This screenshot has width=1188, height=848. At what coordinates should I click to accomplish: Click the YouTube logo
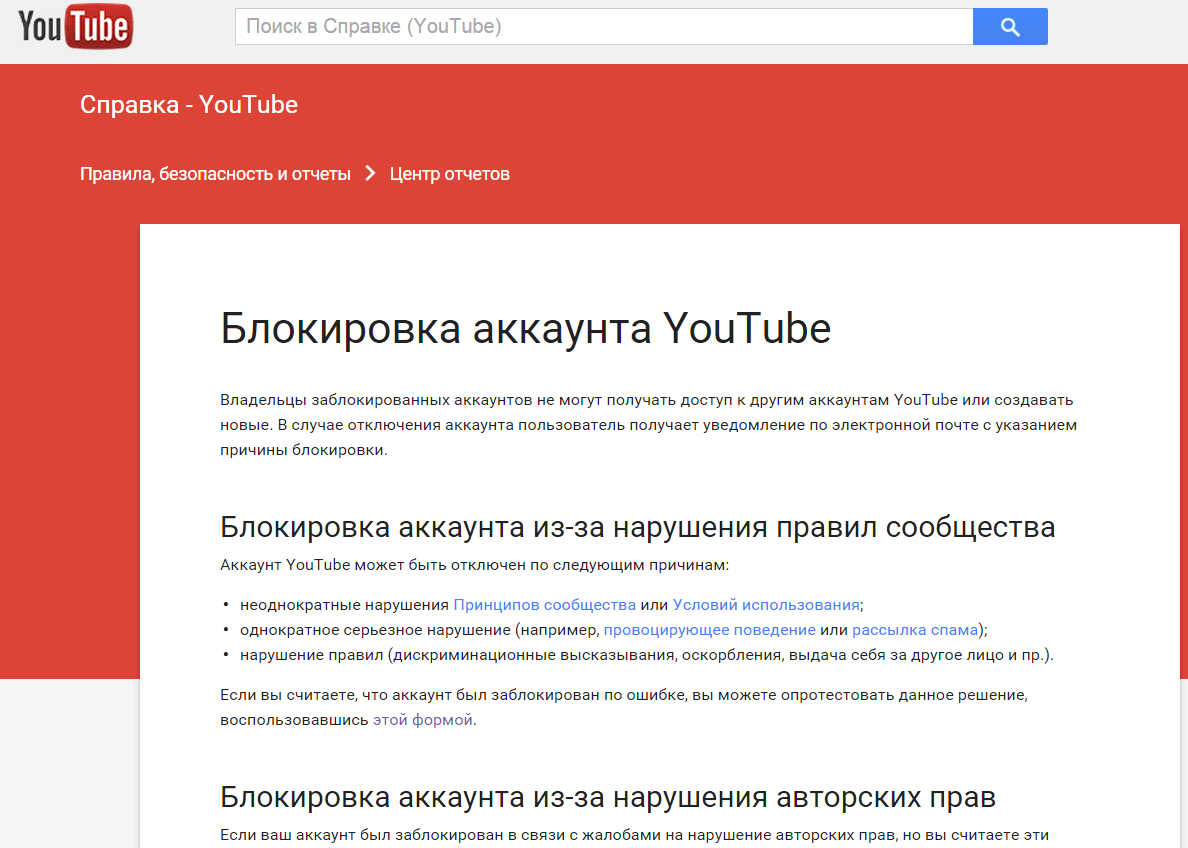click(75, 27)
